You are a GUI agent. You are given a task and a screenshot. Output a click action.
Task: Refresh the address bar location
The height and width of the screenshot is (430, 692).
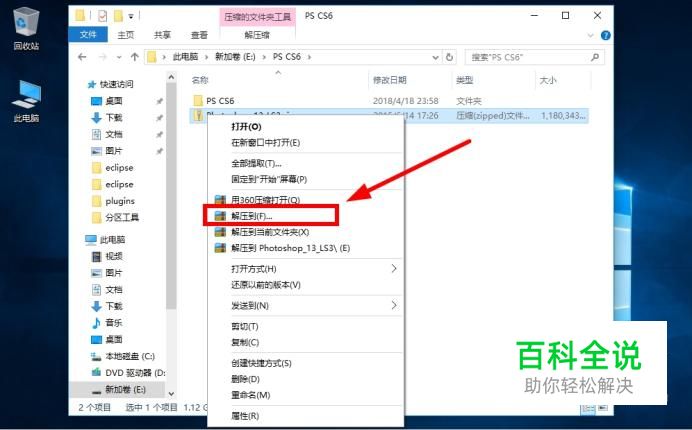pyautogui.click(x=449, y=57)
